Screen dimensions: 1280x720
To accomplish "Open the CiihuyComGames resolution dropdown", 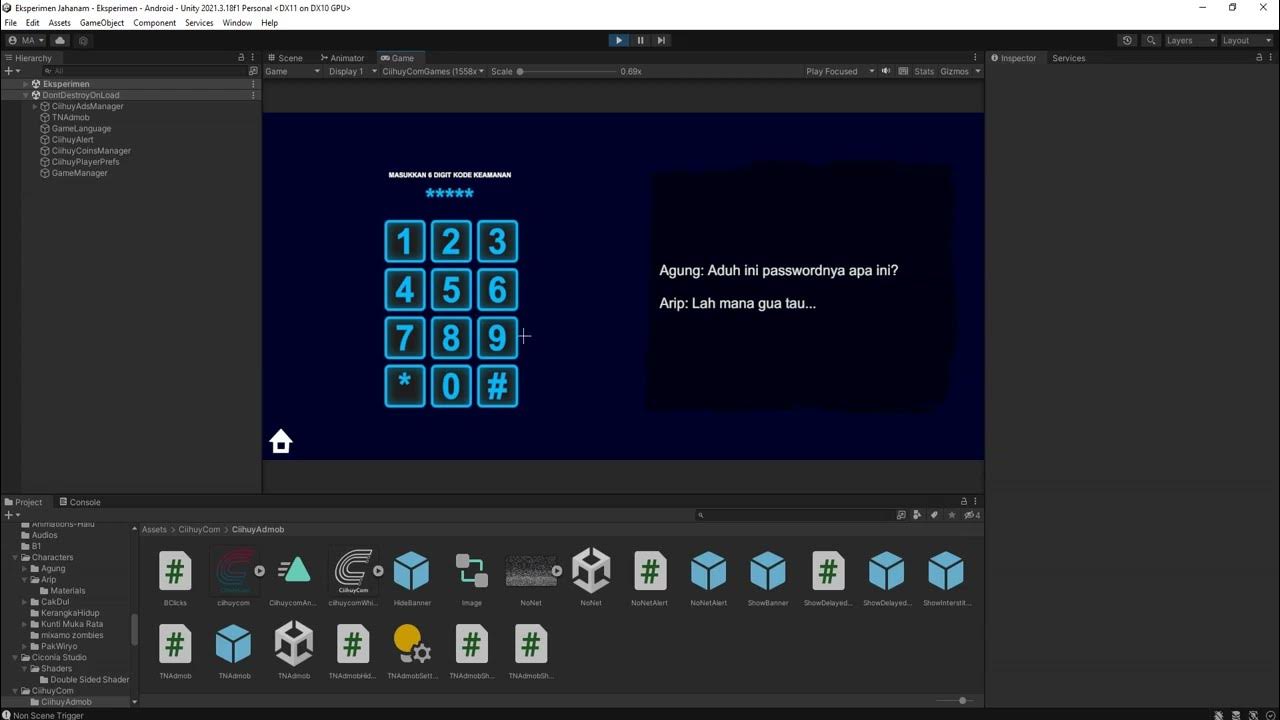I will tap(432, 71).
